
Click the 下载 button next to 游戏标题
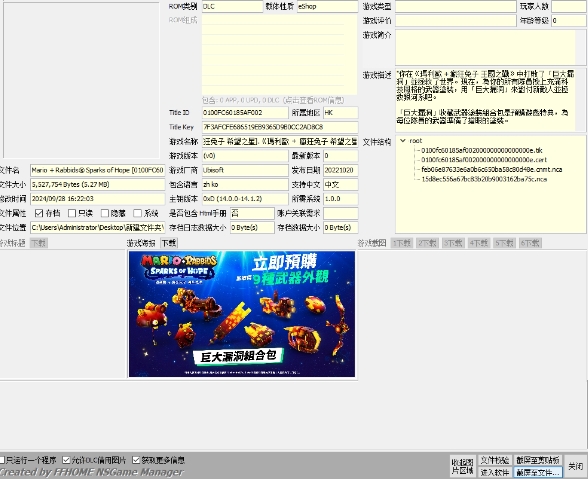point(39,243)
